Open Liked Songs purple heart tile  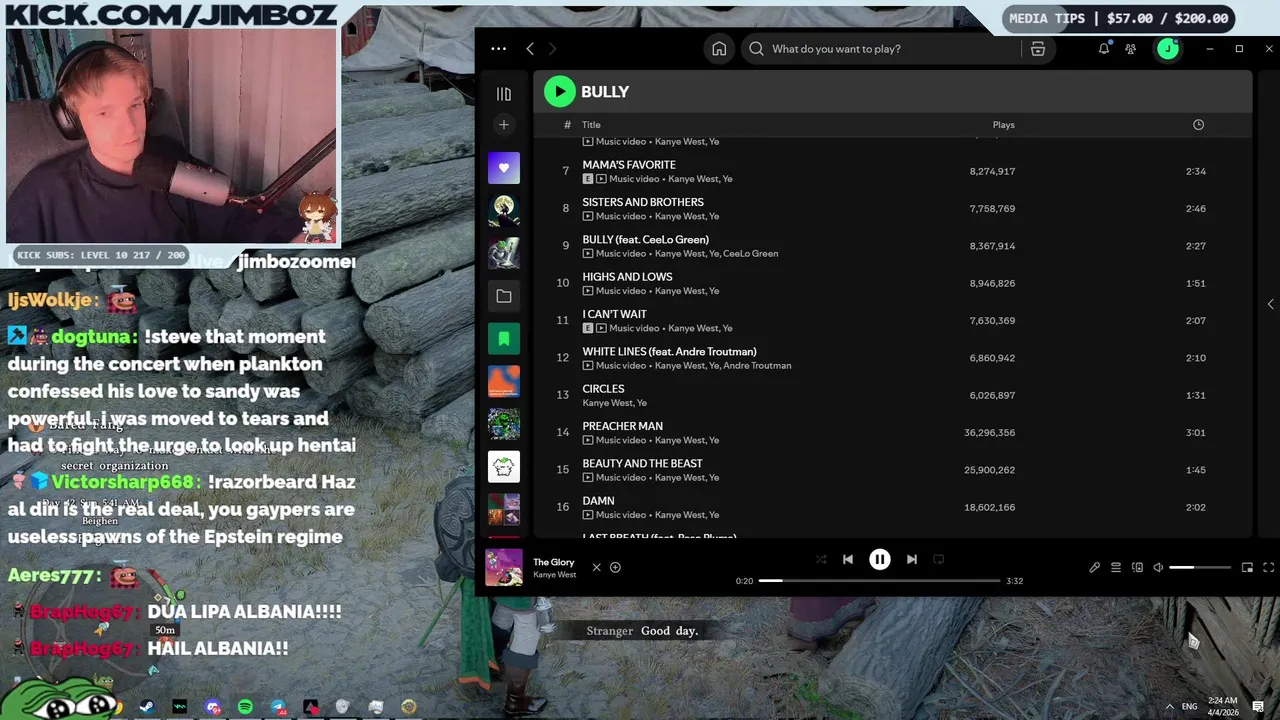[x=504, y=168]
